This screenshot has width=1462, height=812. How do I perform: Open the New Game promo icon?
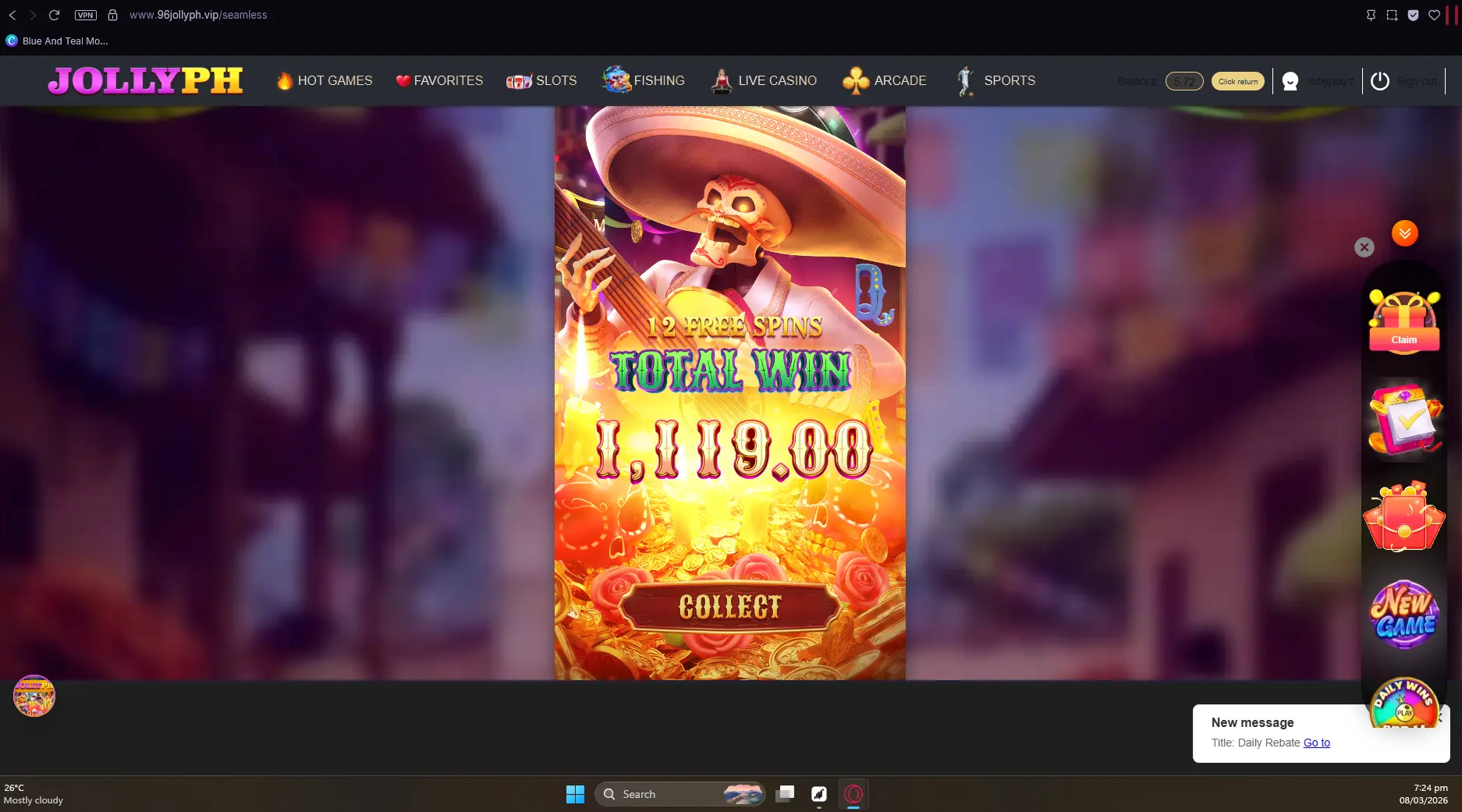tap(1404, 614)
